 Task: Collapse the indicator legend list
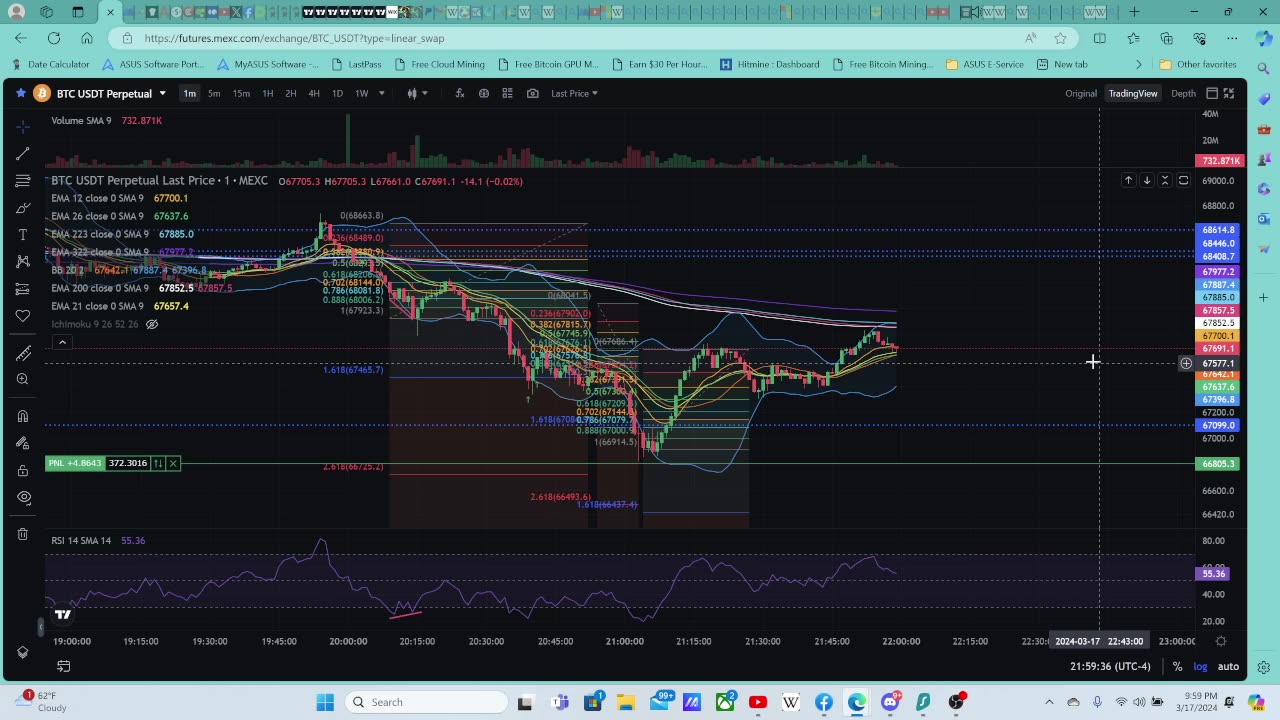pyautogui.click(x=62, y=343)
